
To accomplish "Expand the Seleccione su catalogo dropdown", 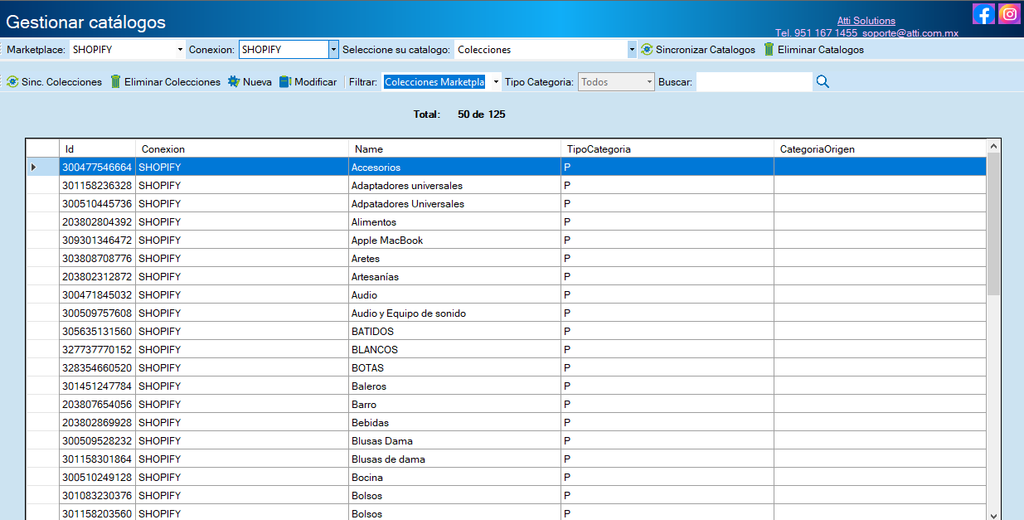I will coord(632,50).
